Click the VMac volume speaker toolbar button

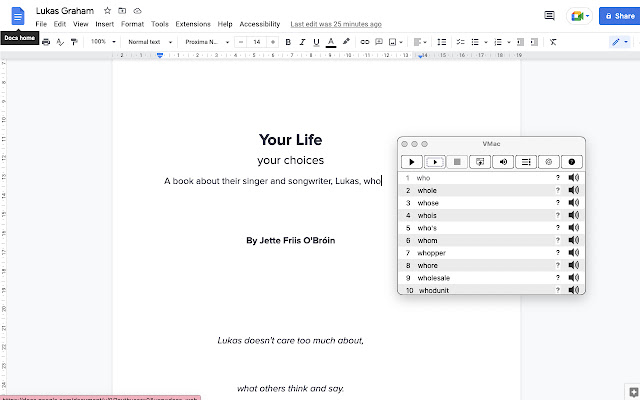click(x=503, y=161)
